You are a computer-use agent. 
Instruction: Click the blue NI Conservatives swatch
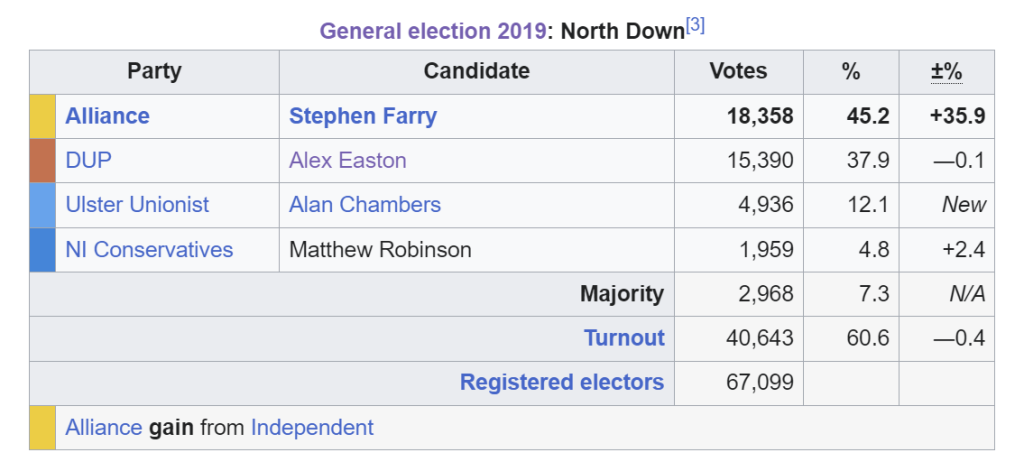coord(42,250)
